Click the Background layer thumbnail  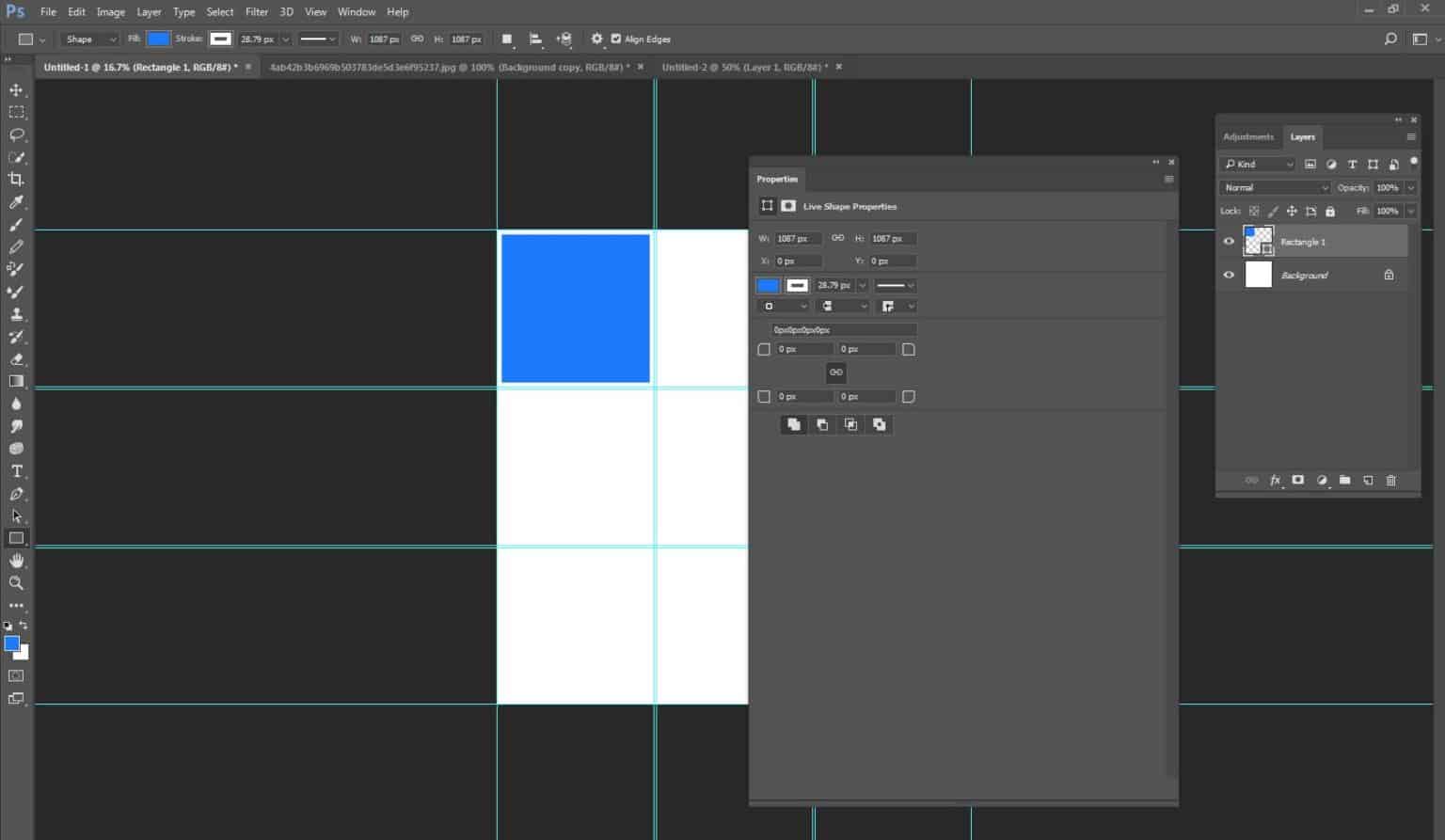tap(1258, 275)
